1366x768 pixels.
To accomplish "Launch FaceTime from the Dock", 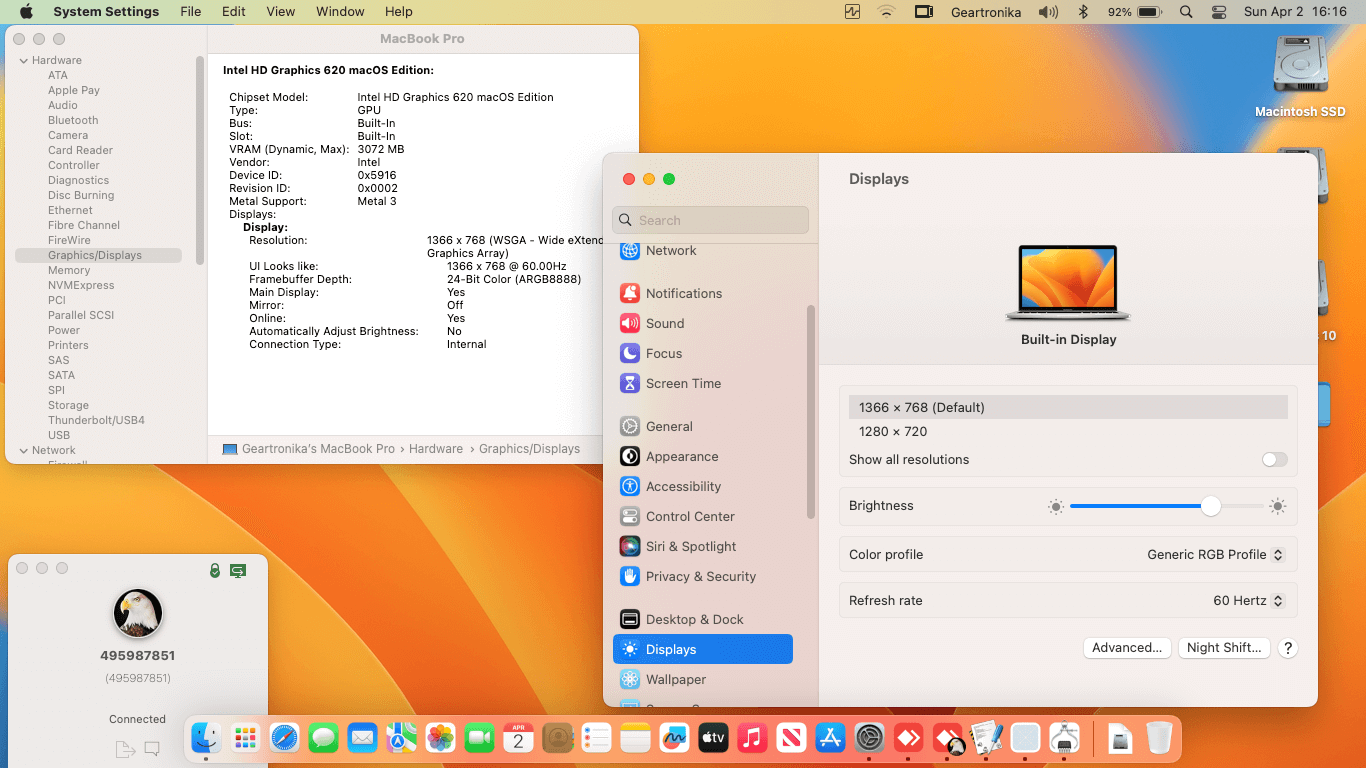I will point(479,738).
